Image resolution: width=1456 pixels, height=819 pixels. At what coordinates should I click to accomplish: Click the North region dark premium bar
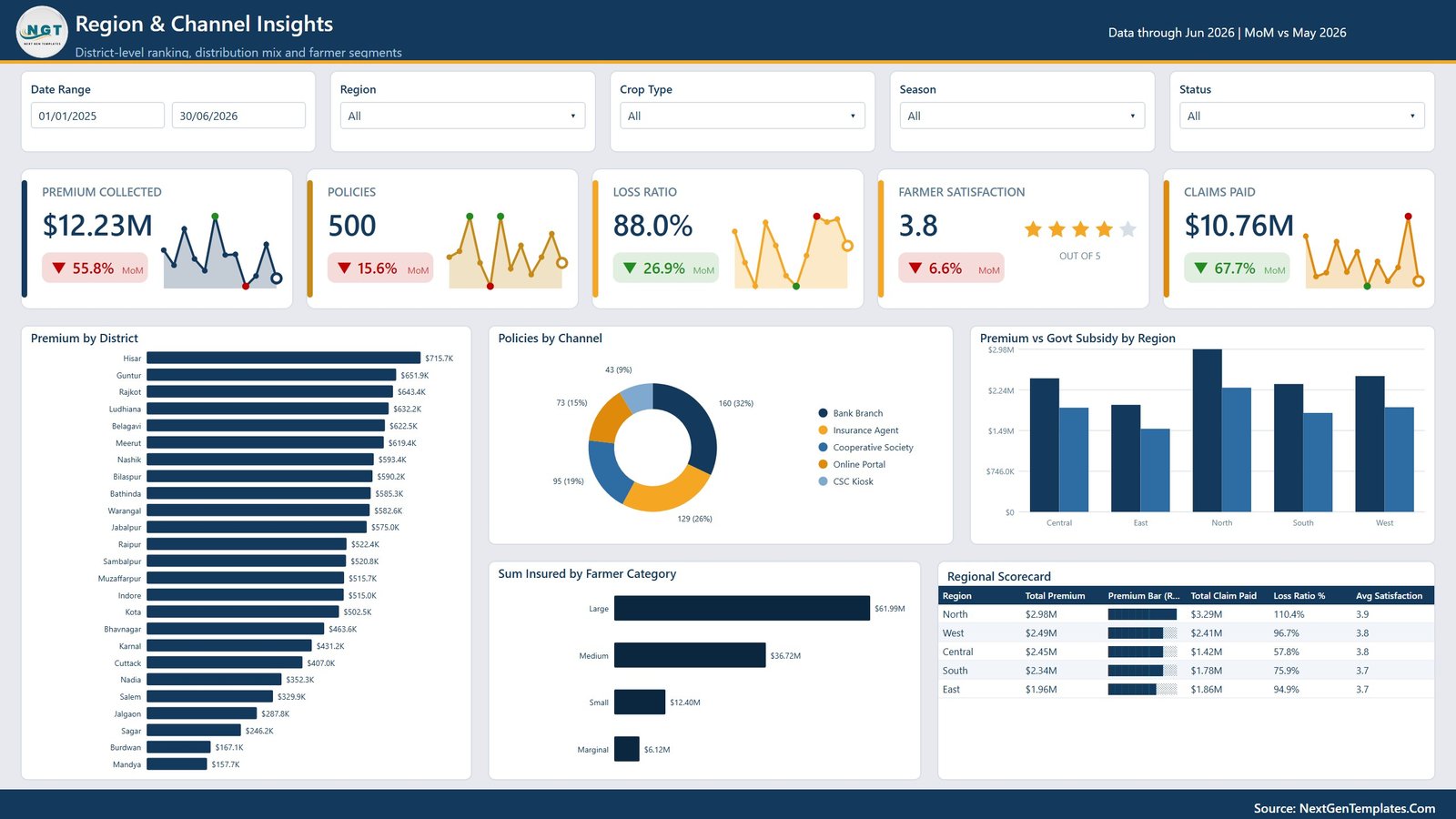click(1207, 430)
